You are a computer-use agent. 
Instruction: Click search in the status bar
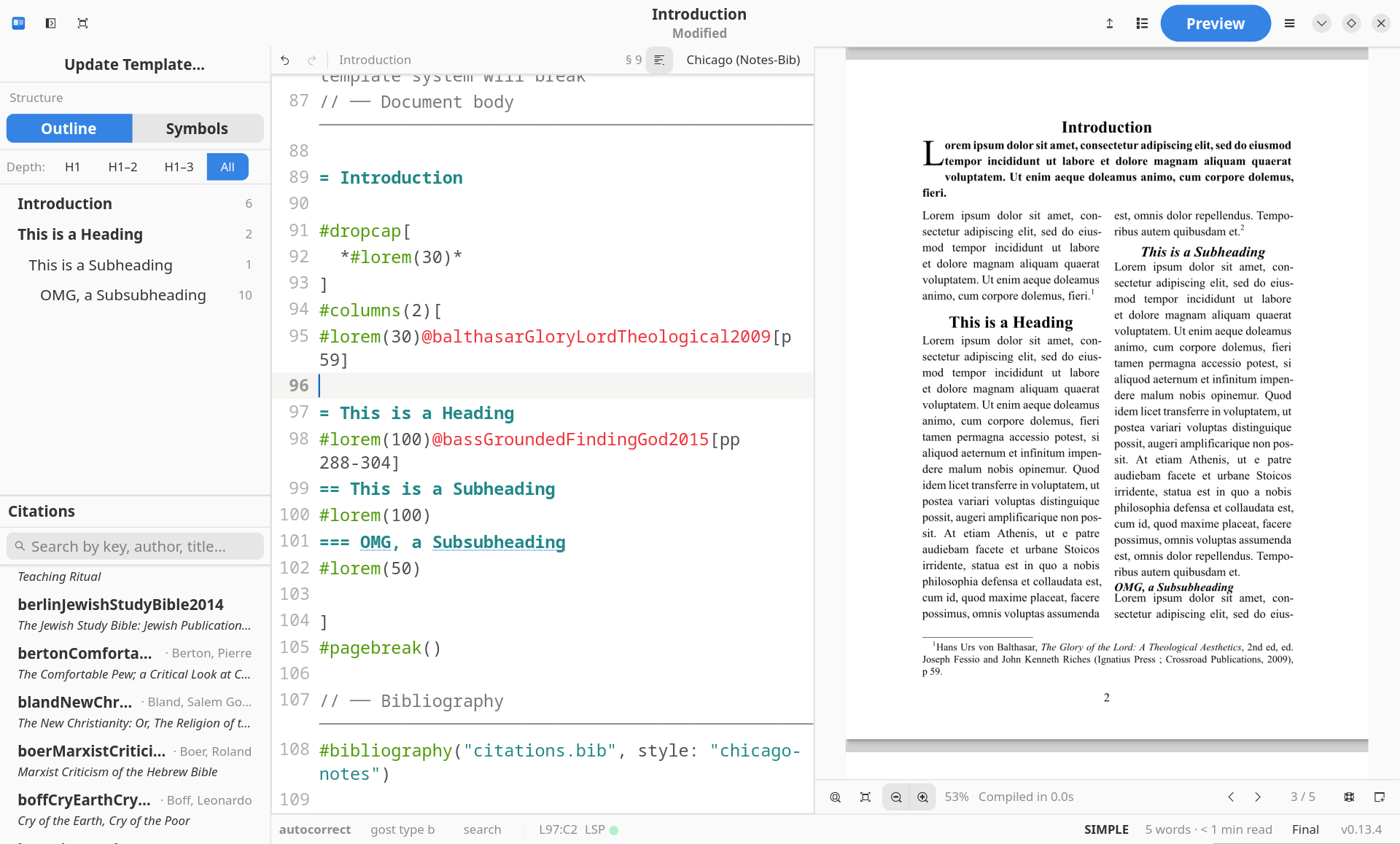[x=482, y=829]
